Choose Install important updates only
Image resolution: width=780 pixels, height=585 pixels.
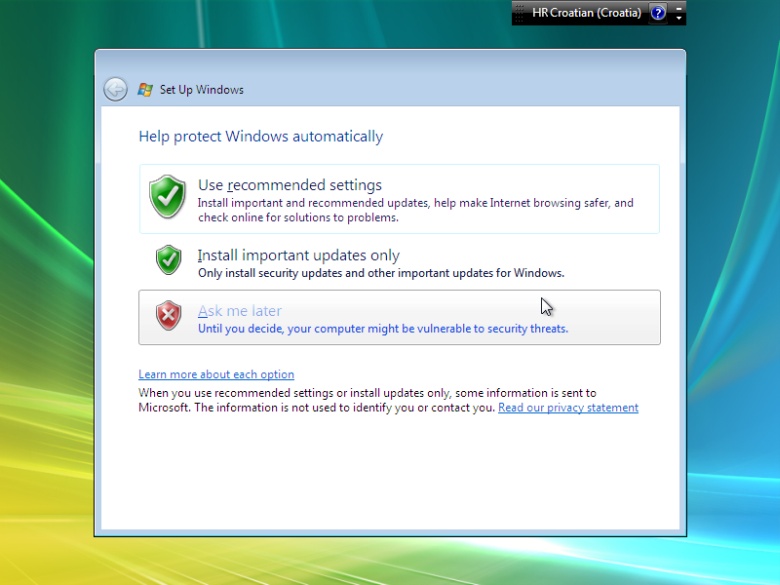point(399,263)
